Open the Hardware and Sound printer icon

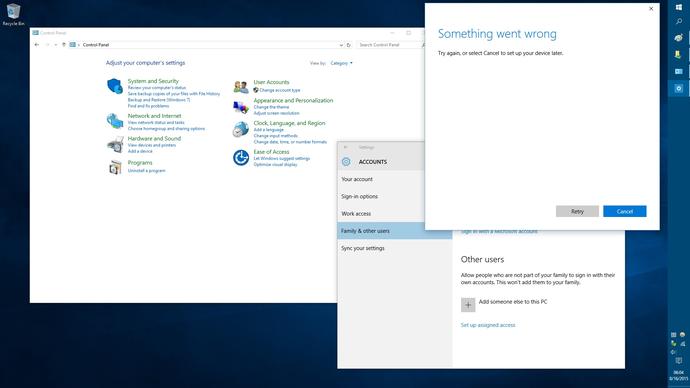click(115, 144)
